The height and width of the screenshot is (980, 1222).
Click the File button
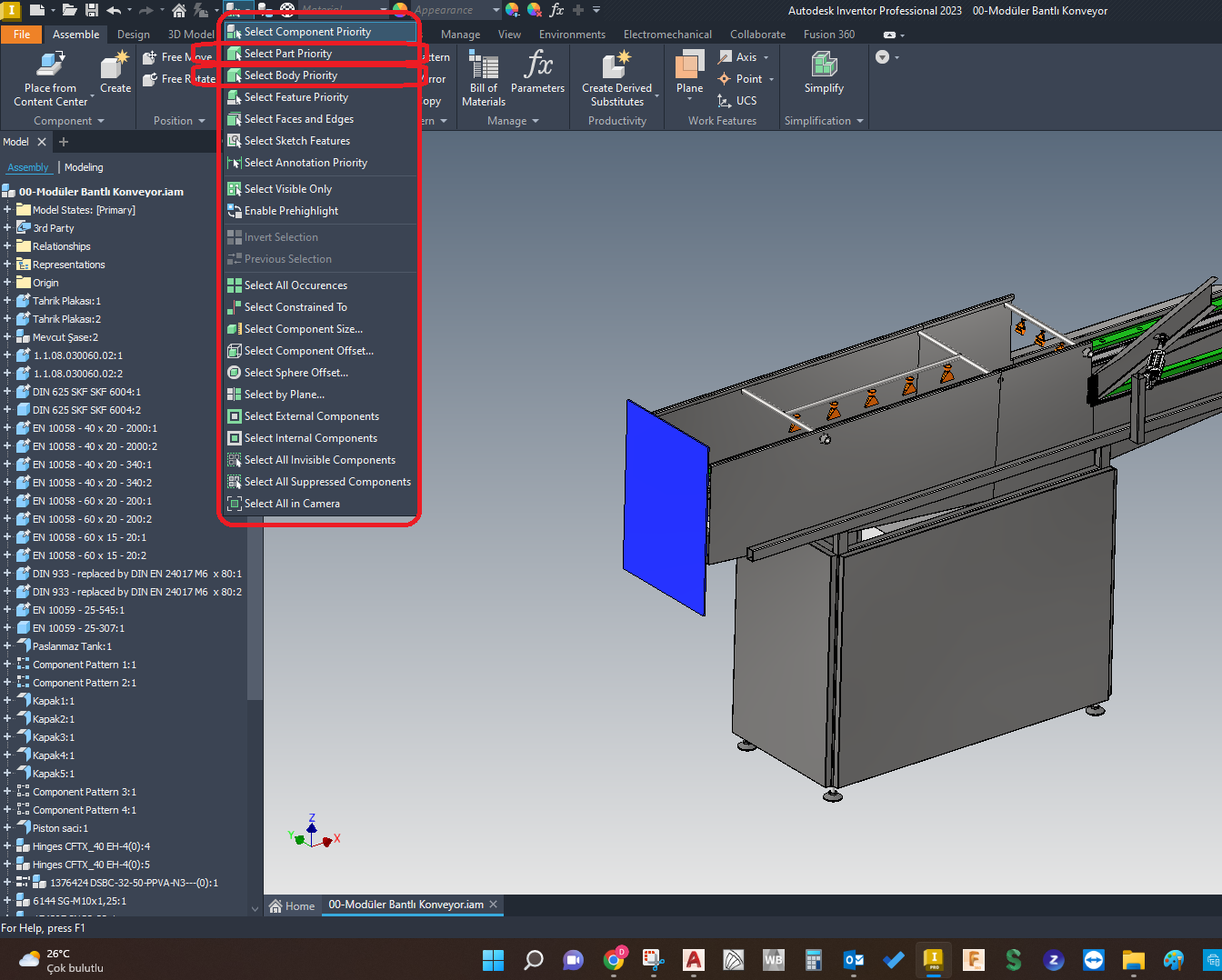(x=22, y=35)
